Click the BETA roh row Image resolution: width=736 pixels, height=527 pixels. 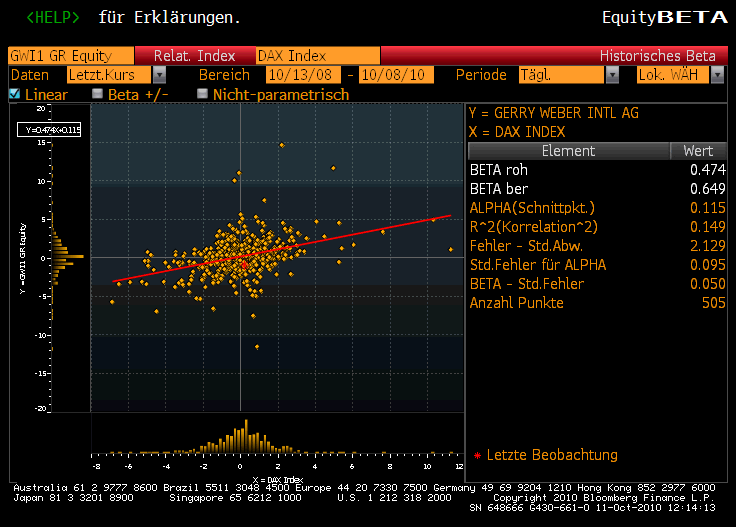coord(597,170)
